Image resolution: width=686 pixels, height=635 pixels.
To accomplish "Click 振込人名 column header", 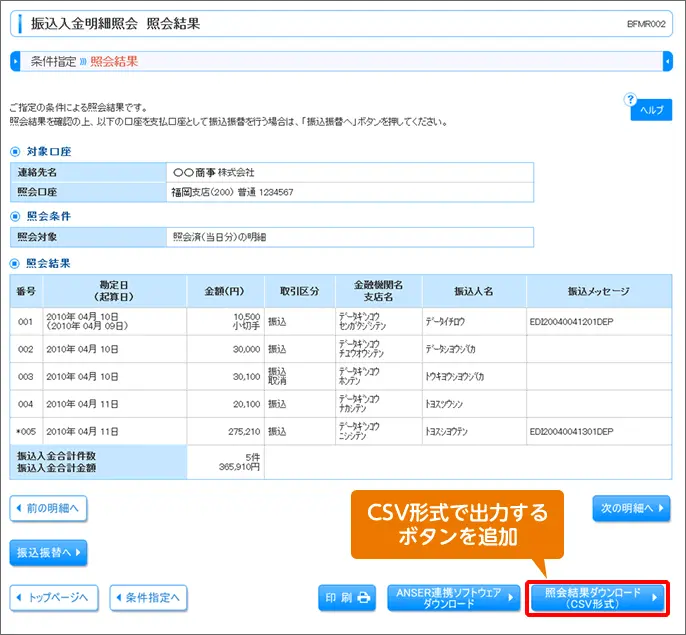I will [x=474, y=291].
